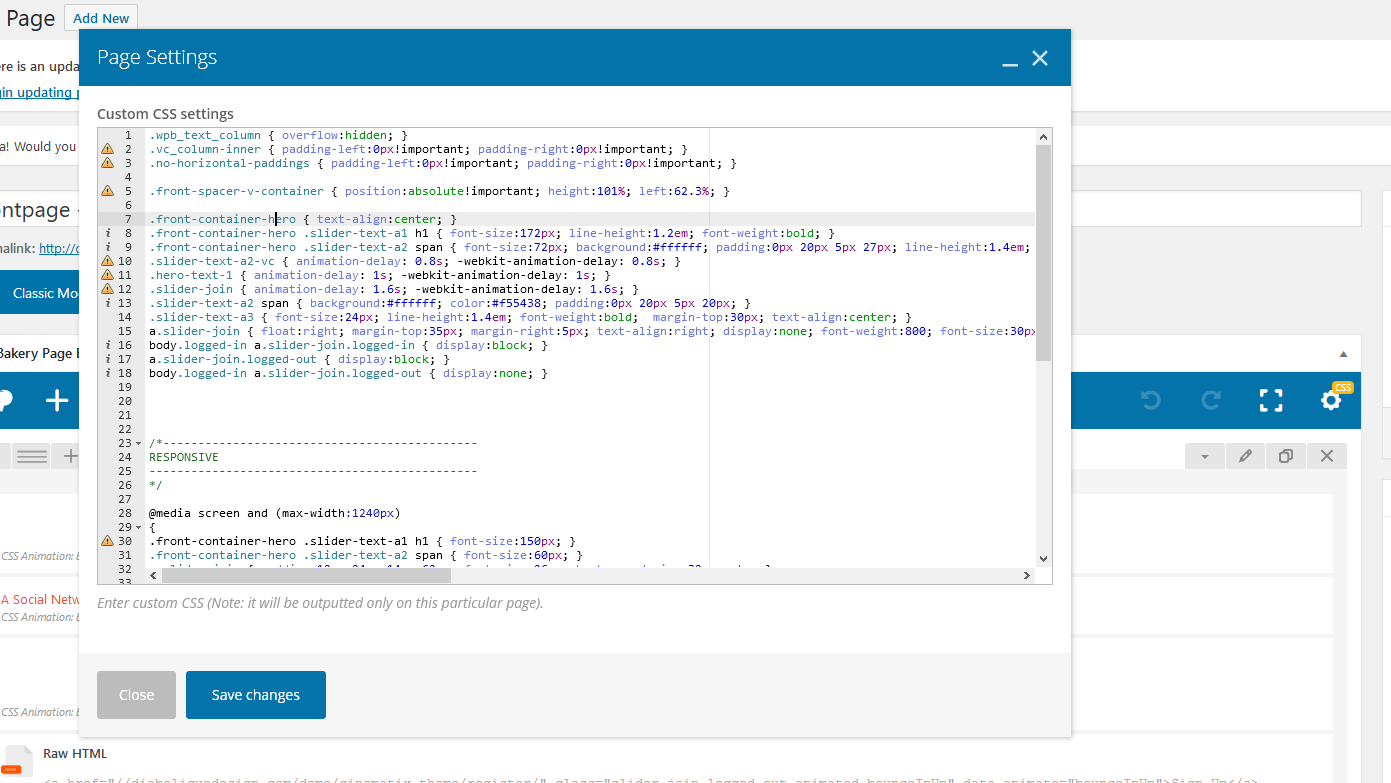Click the WPBakery add element plus icon
Viewport: 1391px width, 783px height.
click(57, 401)
